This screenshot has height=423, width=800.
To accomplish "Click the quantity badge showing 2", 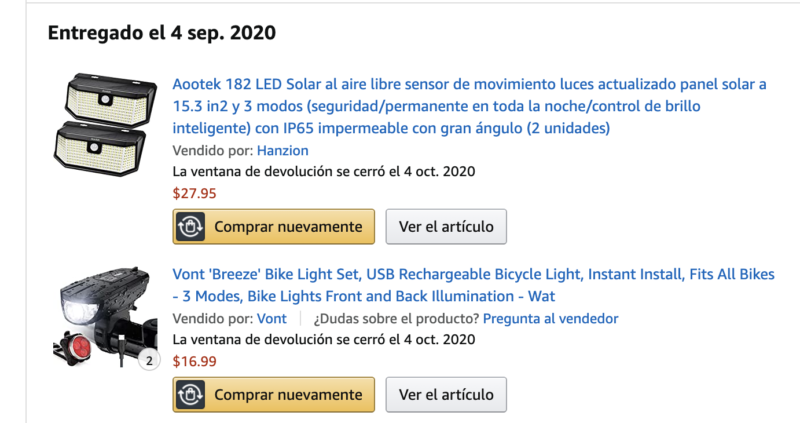I will click(x=149, y=361).
